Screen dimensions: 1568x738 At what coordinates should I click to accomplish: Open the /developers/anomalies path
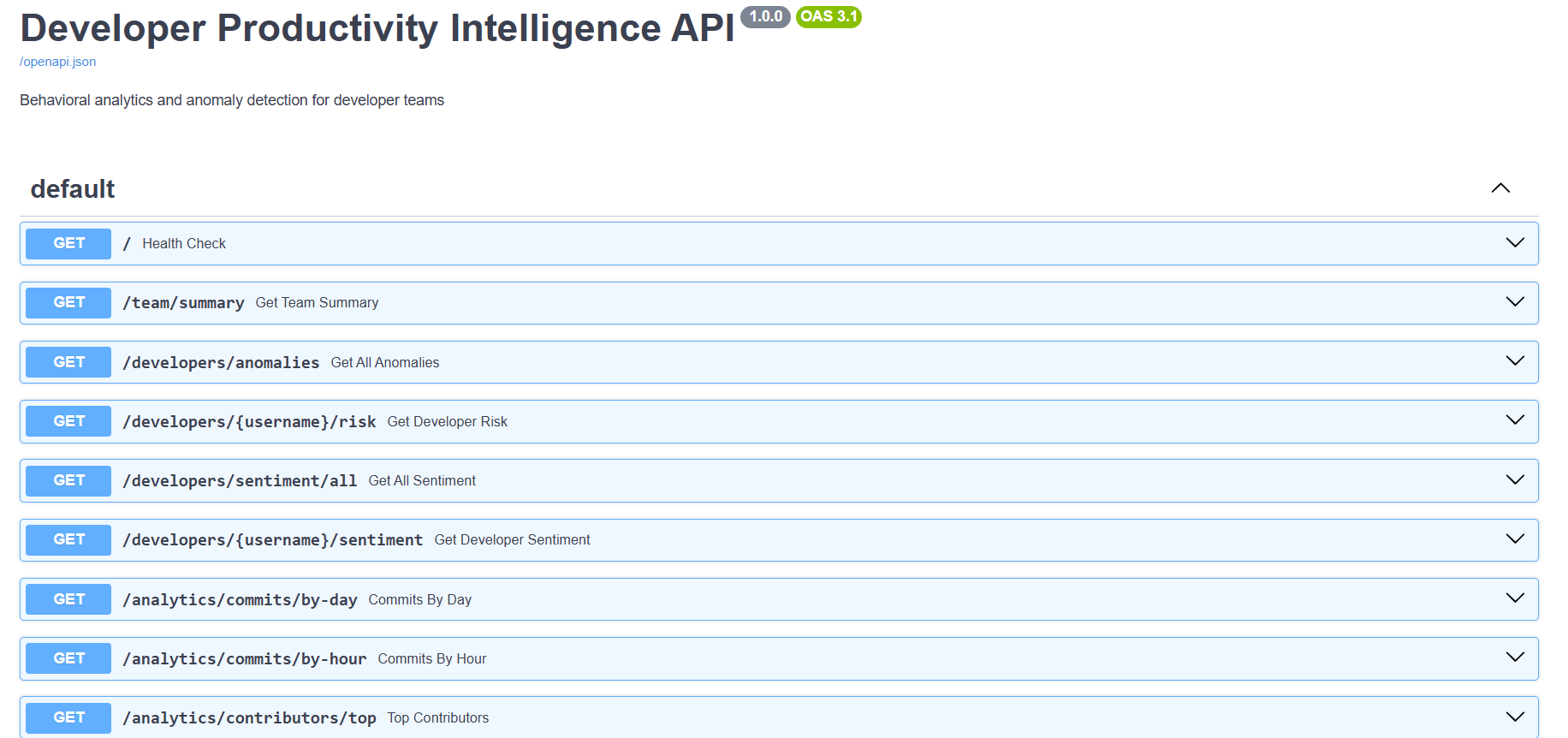tap(221, 363)
